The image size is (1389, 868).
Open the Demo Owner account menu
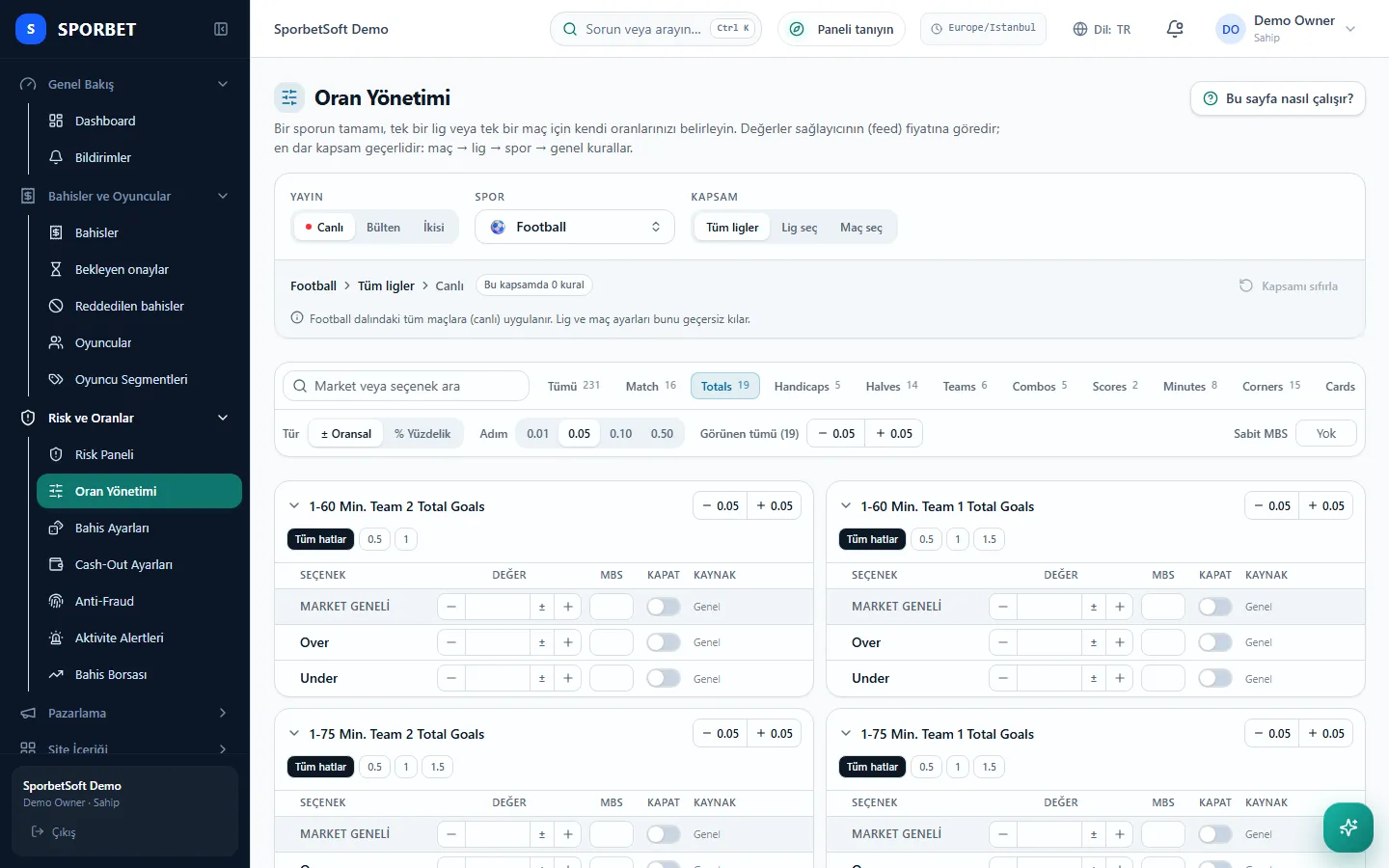coord(1287,29)
